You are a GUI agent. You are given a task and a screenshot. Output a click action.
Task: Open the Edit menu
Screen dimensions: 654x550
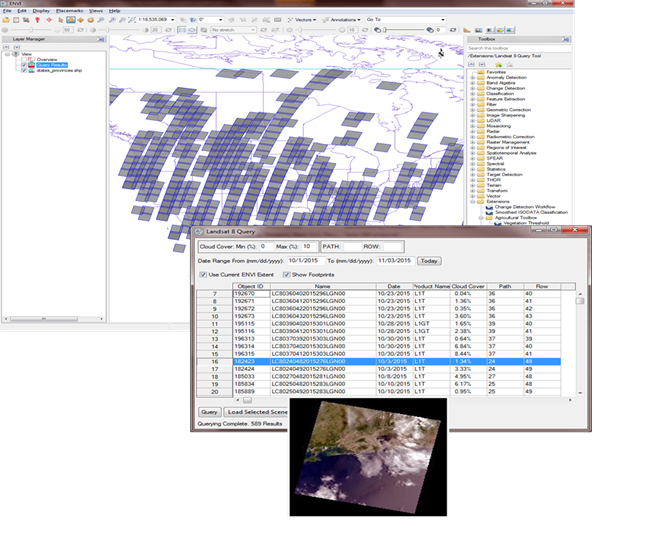click(22, 11)
